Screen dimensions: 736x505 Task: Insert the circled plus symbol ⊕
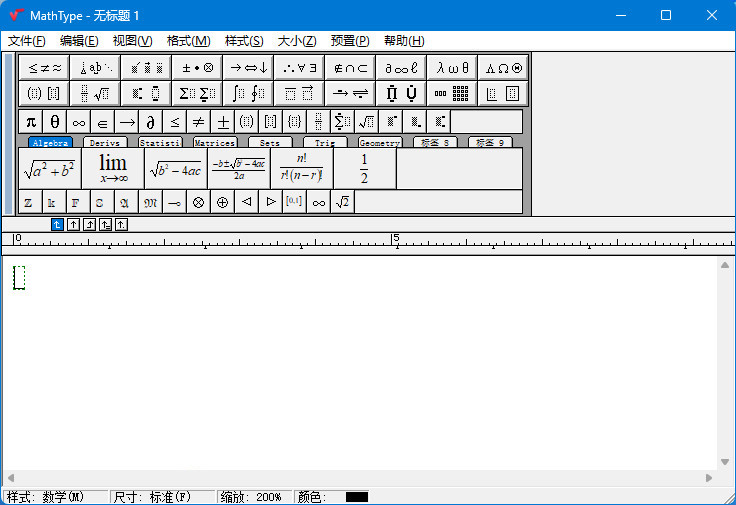click(222, 202)
